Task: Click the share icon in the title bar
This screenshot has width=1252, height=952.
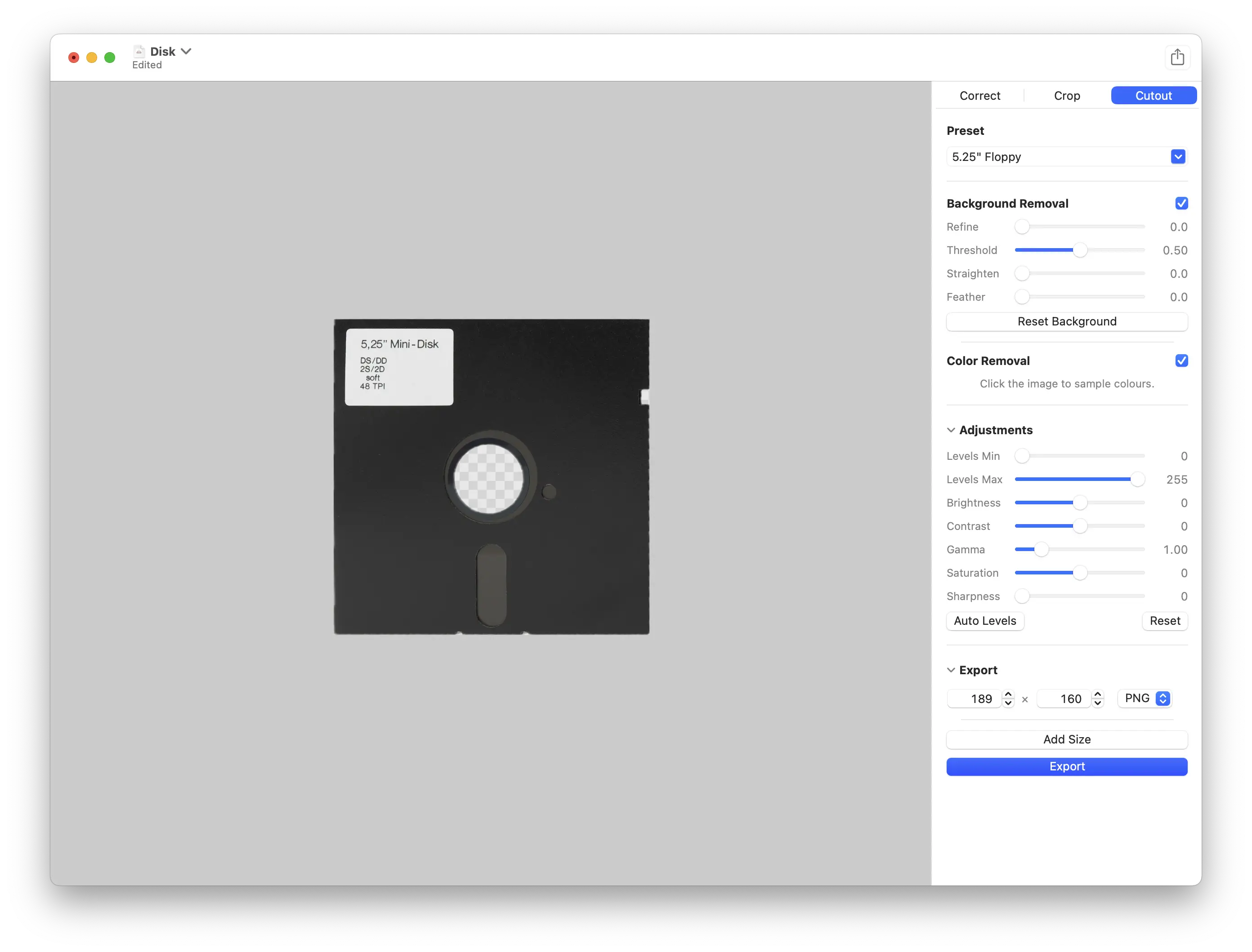Action: coord(1178,57)
